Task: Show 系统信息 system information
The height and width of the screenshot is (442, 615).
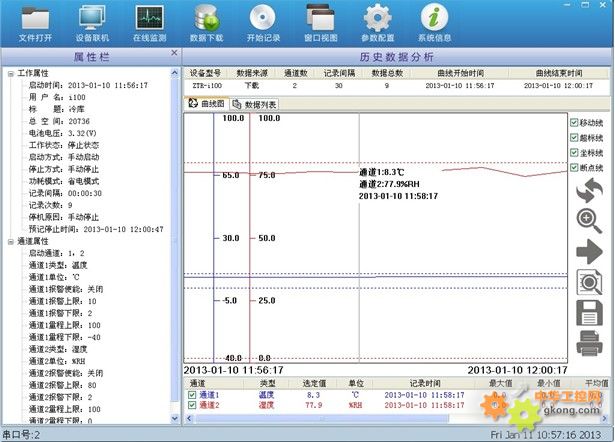Action: [x=433, y=22]
